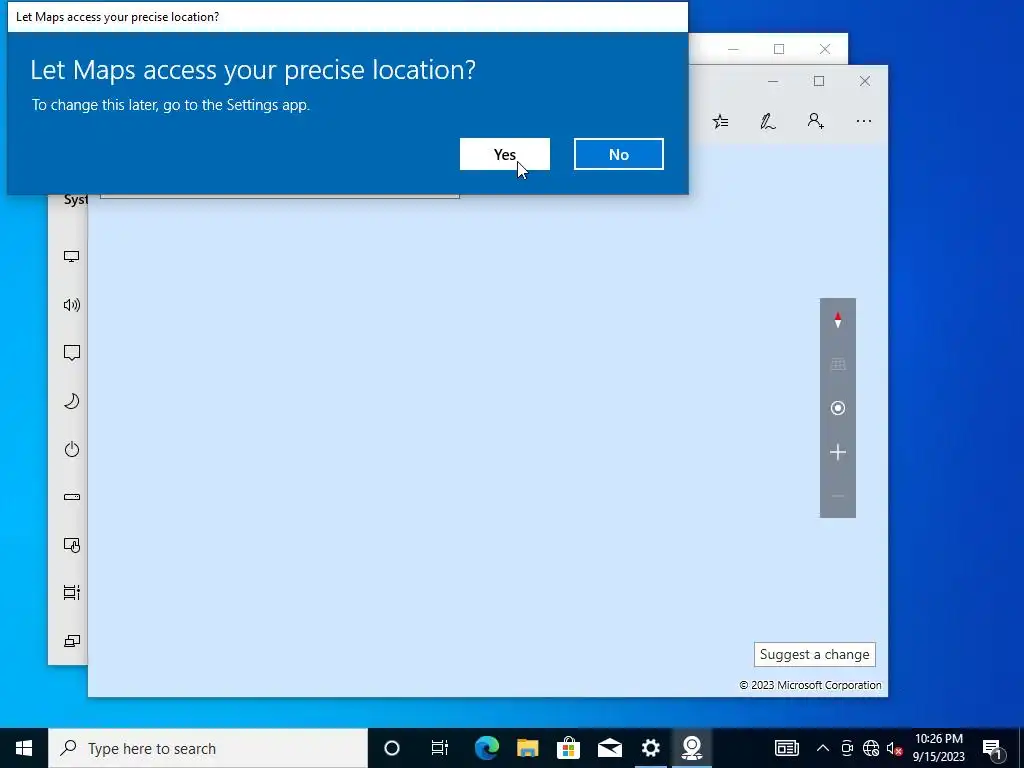The height and width of the screenshot is (768, 1024).
Task: Minimize the Maps window
Action: [773, 81]
